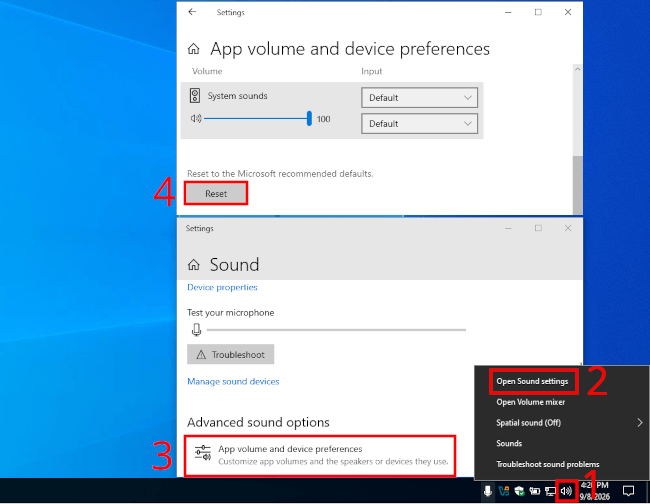Viewport: 650px width, 504px height.
Task: Click the warning icon on the Troubleshoot button
Action: (x=201, y=354)
